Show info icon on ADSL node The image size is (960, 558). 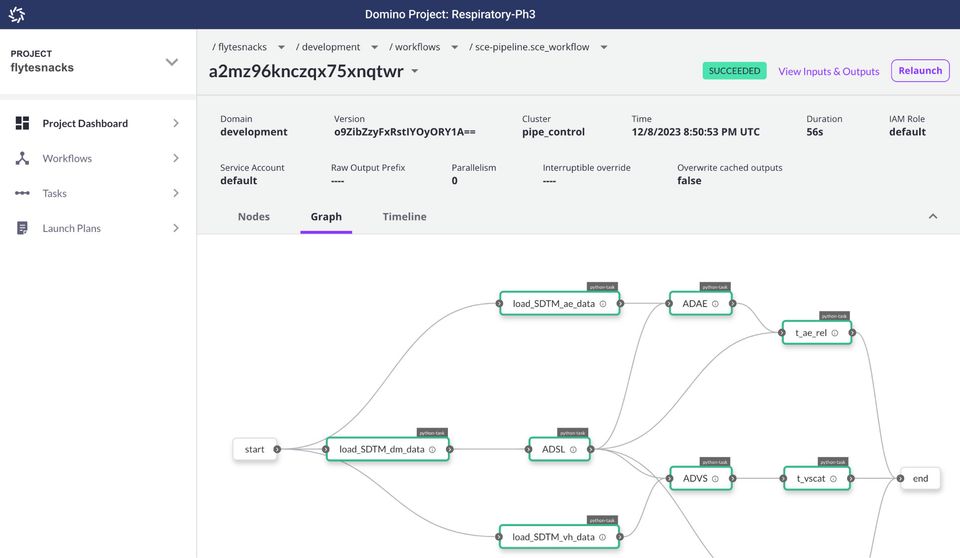pyautogui.click(x=573, y=450)
